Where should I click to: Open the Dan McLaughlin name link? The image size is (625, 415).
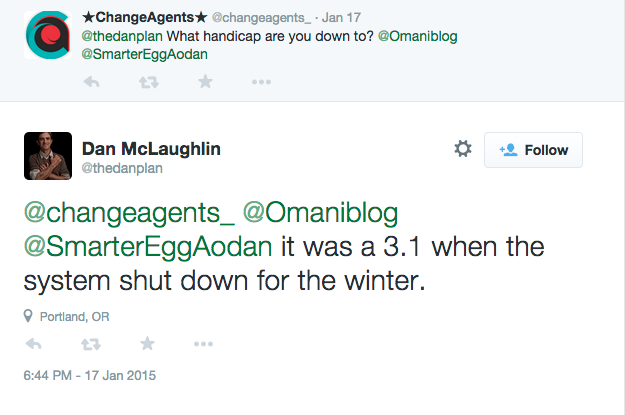(x=150, y=148)
